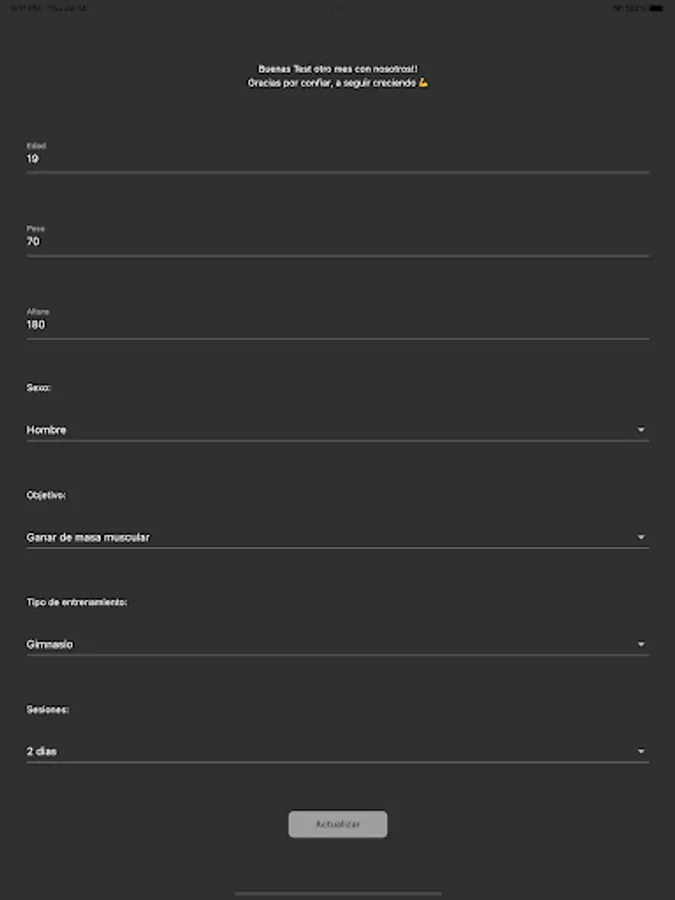Tap the Buenas Test greeting text
The height and width of the screenshot is (900, 675).
(x=337, y=69)
